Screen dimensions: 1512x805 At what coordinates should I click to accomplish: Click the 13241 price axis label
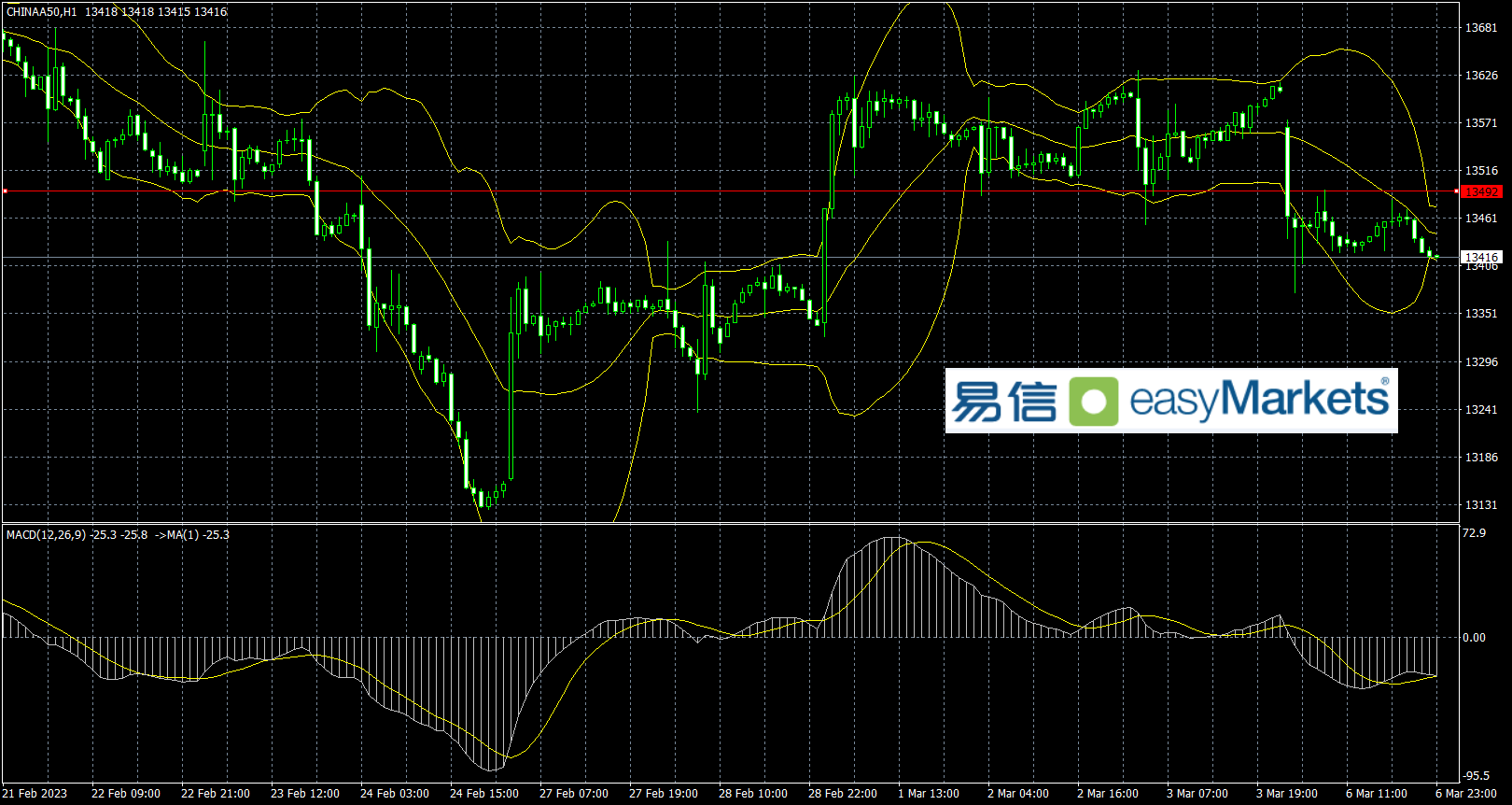coord(1481,410)
